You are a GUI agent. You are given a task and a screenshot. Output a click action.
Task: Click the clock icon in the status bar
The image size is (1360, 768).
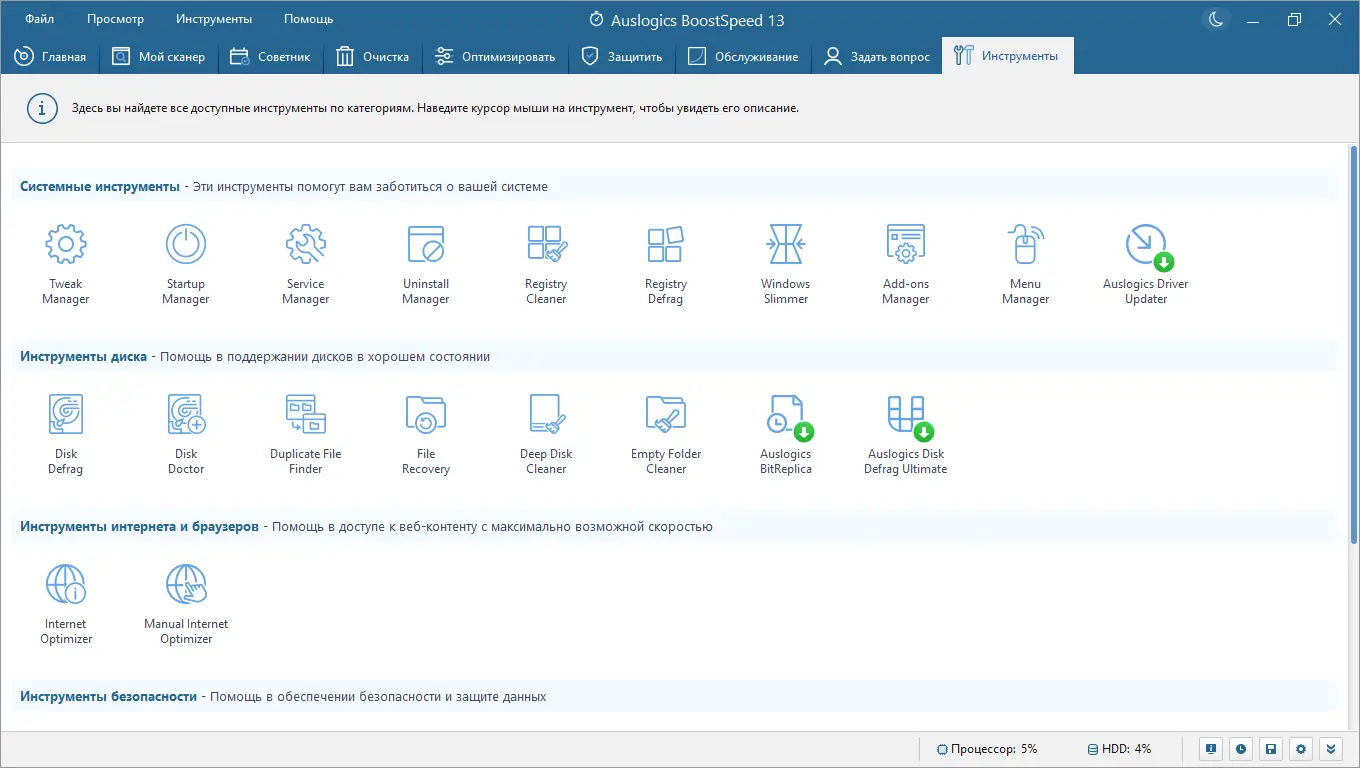(x=1240, y=749)
